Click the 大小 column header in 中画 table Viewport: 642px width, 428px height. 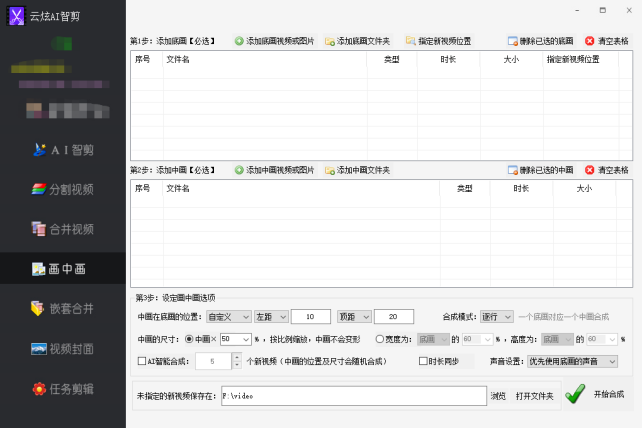[x=584, y=188]
